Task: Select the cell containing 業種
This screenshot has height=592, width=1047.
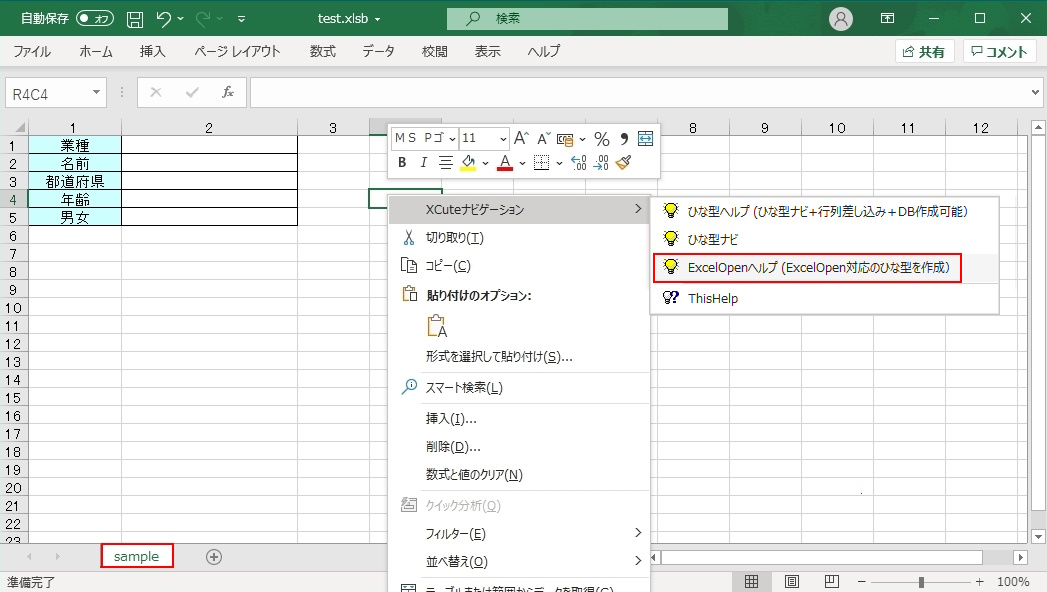Action: (75, 145)
